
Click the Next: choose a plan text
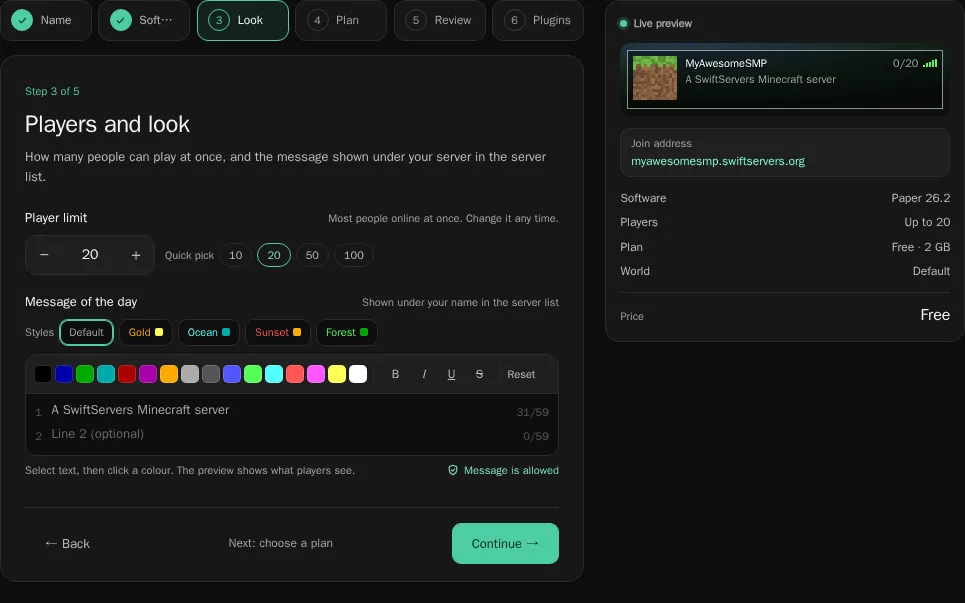pos(281,543)
